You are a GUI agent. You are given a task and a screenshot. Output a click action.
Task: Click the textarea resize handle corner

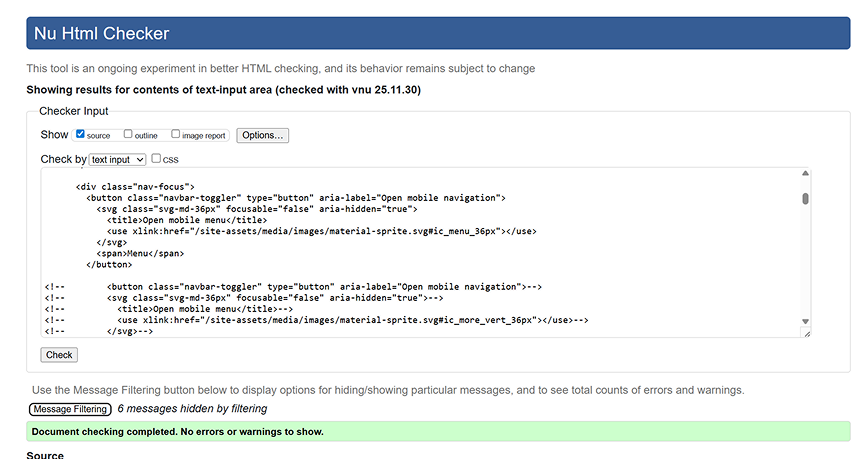[x=805, y=333]
